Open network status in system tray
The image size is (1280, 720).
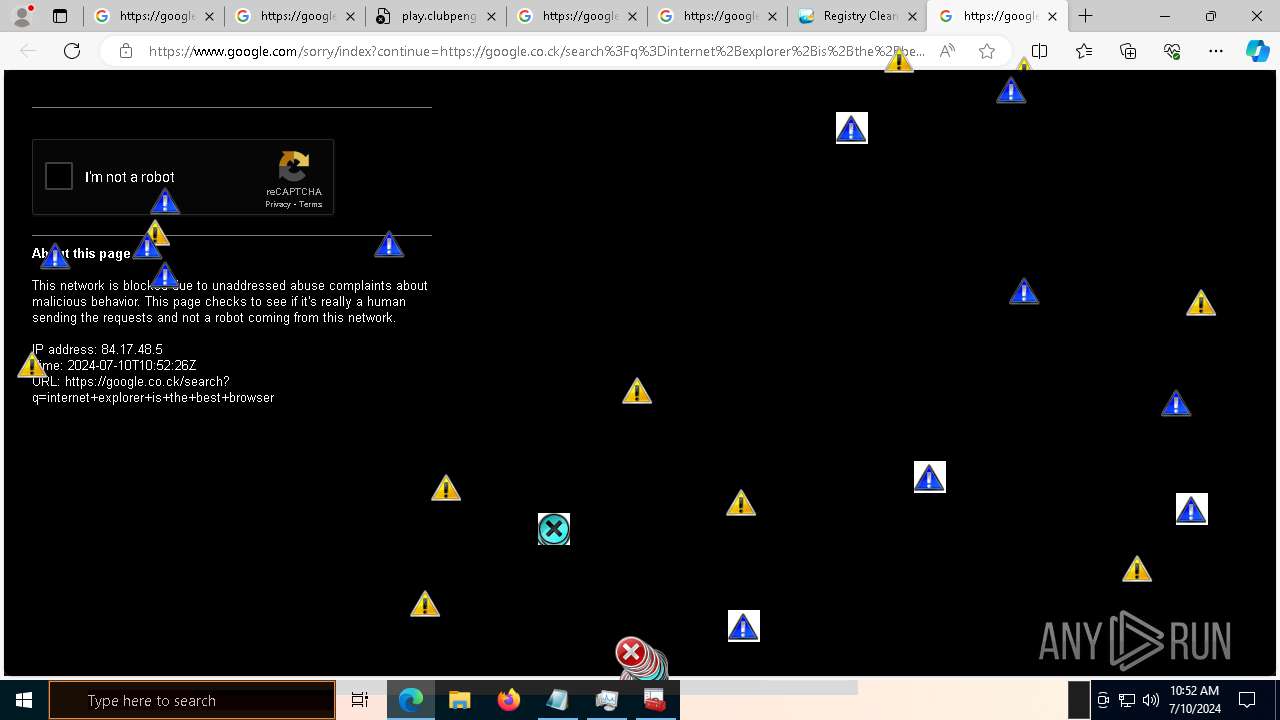point(1127,700)
